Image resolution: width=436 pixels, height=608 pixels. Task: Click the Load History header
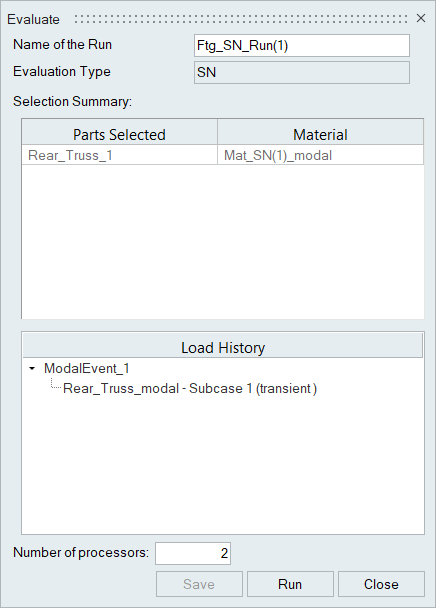[223, 346]
